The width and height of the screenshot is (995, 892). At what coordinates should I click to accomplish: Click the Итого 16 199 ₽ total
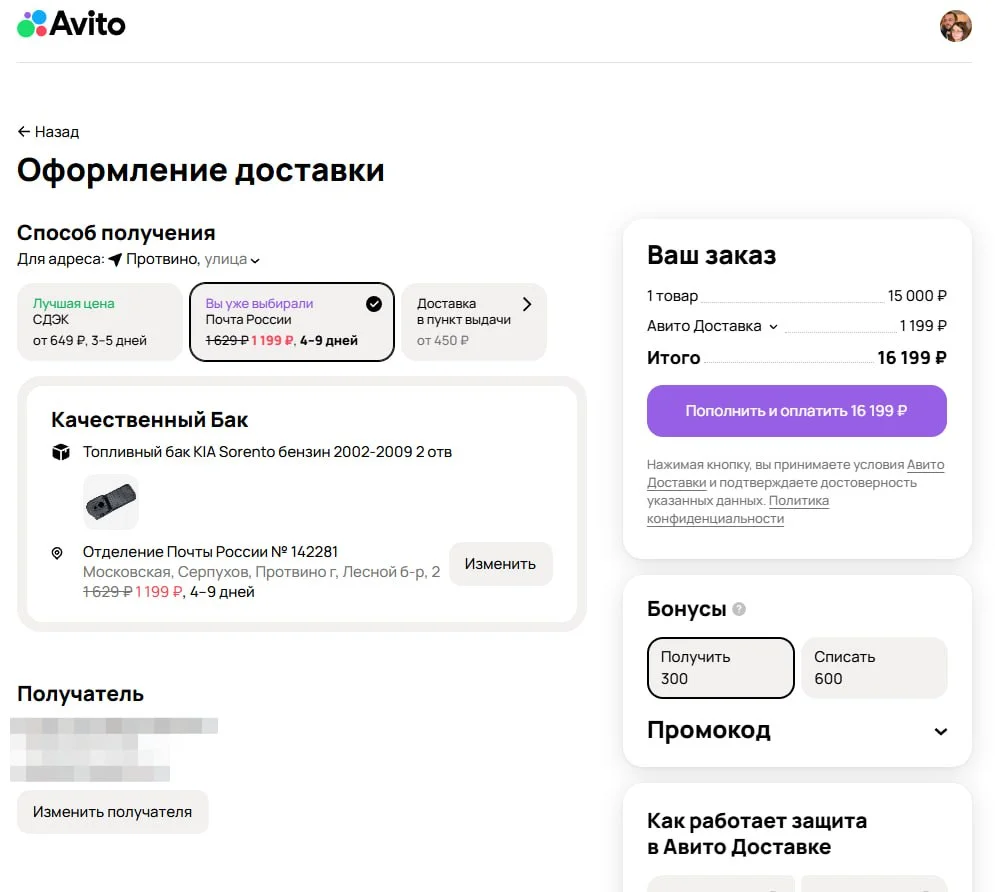tap(796, 358)
